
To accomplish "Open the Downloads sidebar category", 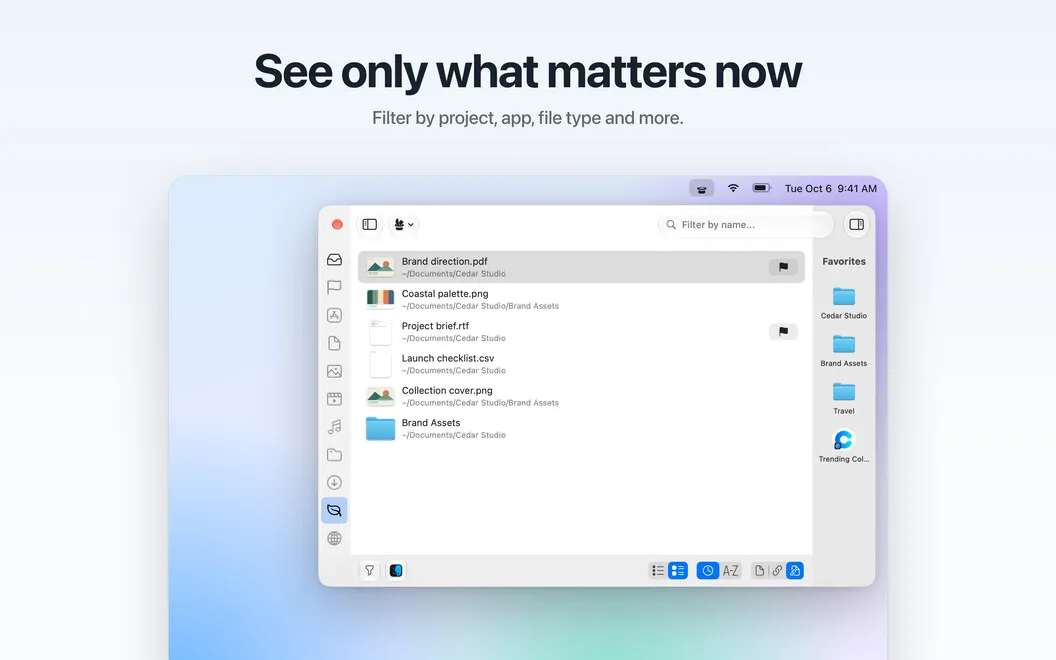I will click(x=334, y=482).
